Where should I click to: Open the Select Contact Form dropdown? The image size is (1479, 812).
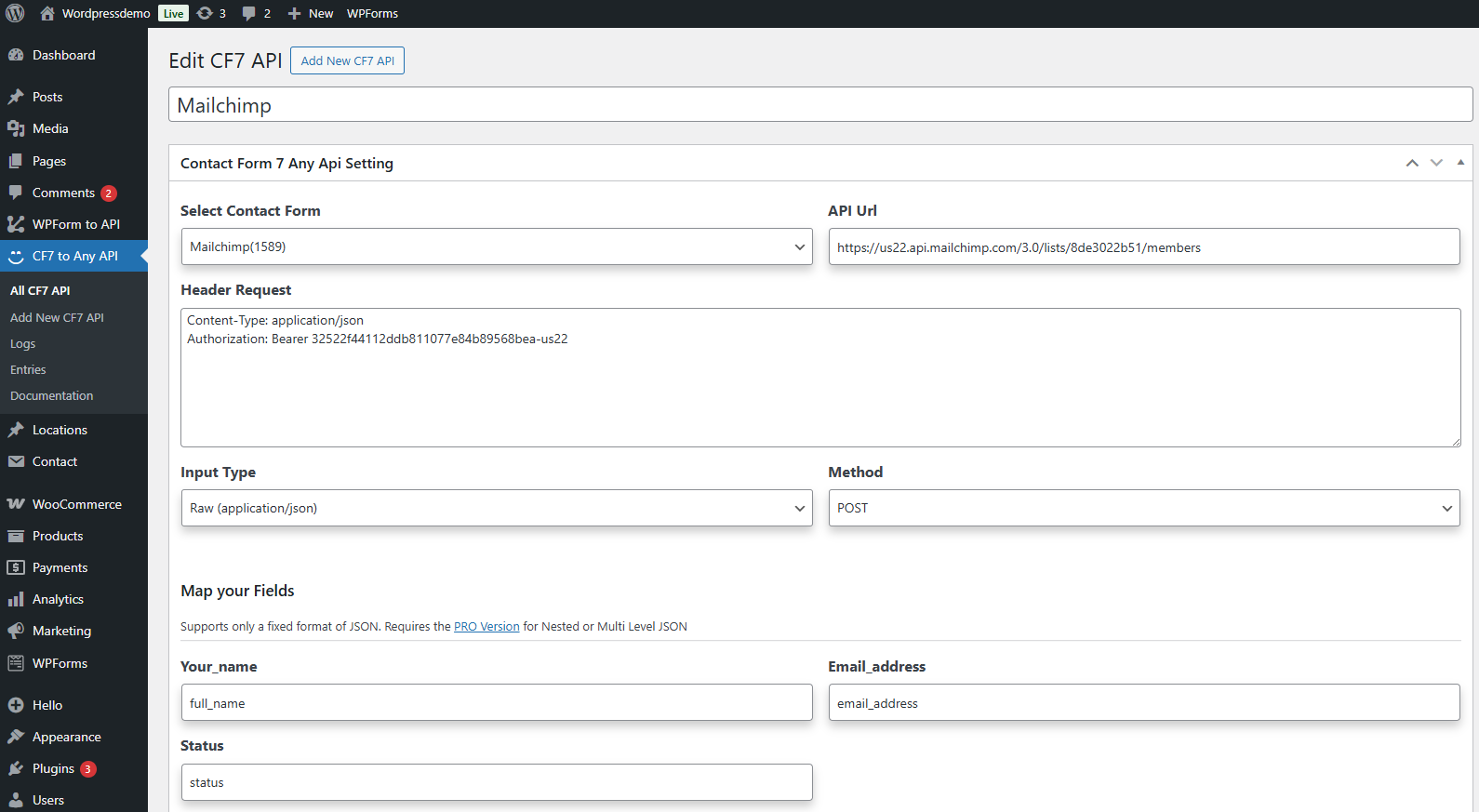[x=497, y=246]
